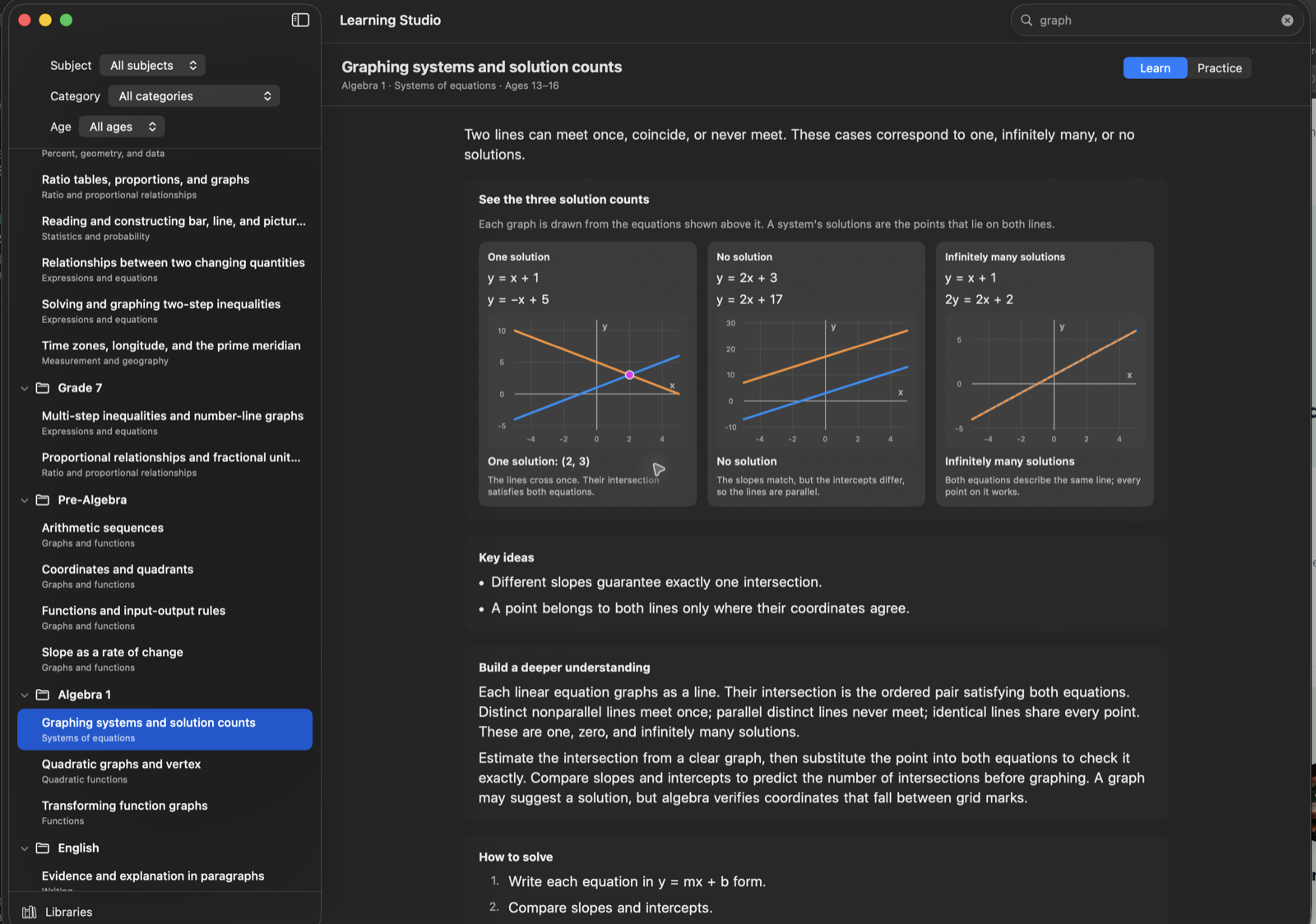Click the Libraries label in the sidebar footer
1316x924 pixels.
pos(69,912)
